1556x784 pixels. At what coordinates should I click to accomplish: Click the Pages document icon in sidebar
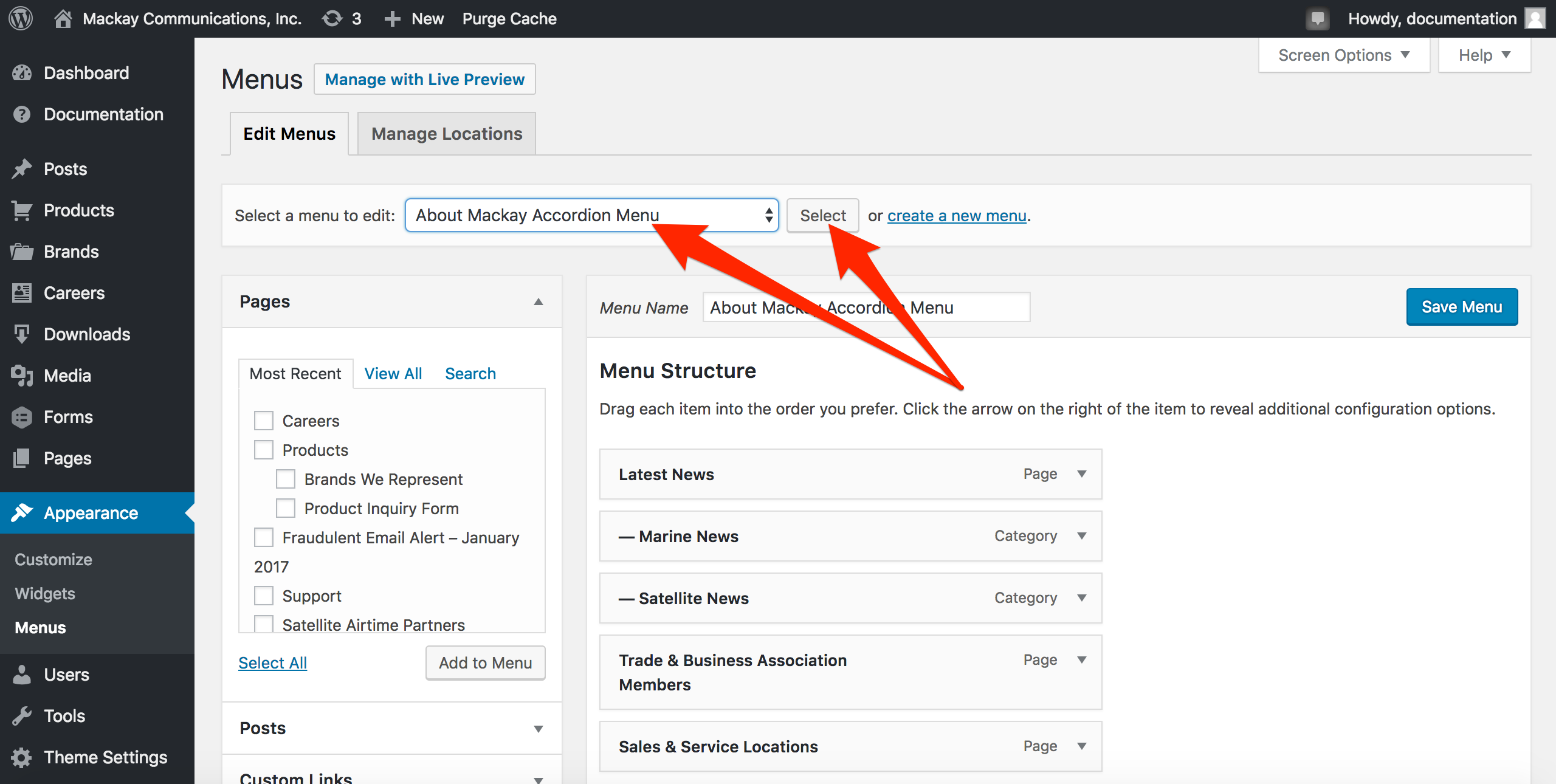pos(22,458)
